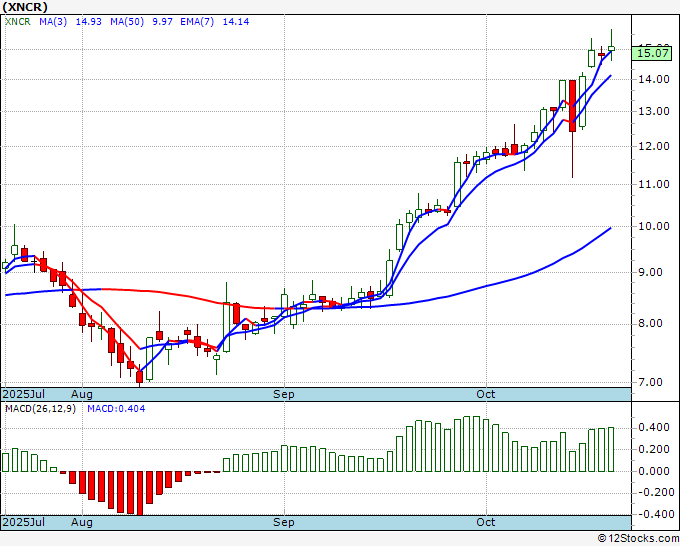Viewport: 680px width, 546px height.
Task: Click Sep on the price chart date axis
Action: (283, 394)
